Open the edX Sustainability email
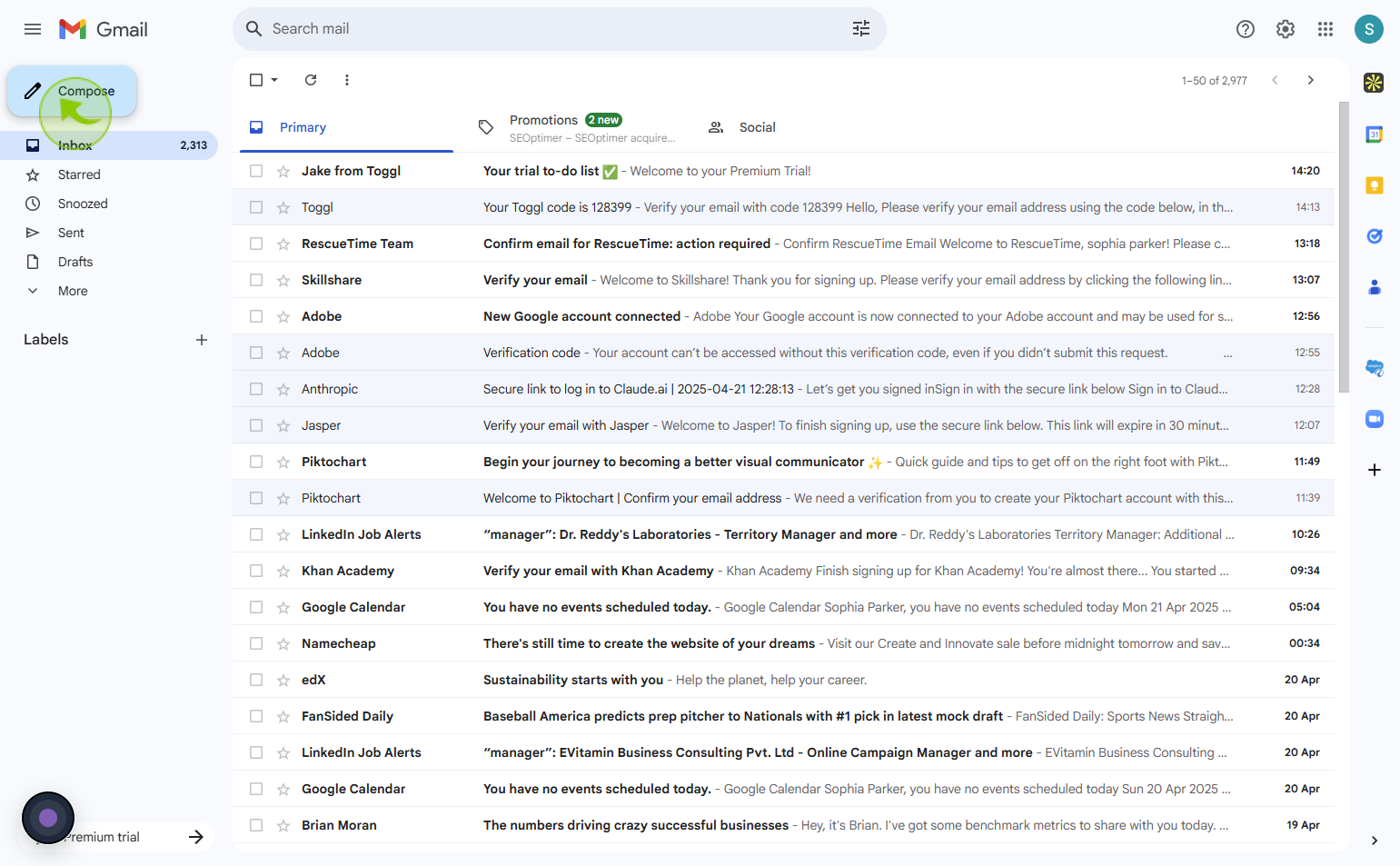The height and width of the screenshot is (866, 1400). coord(783,680)
